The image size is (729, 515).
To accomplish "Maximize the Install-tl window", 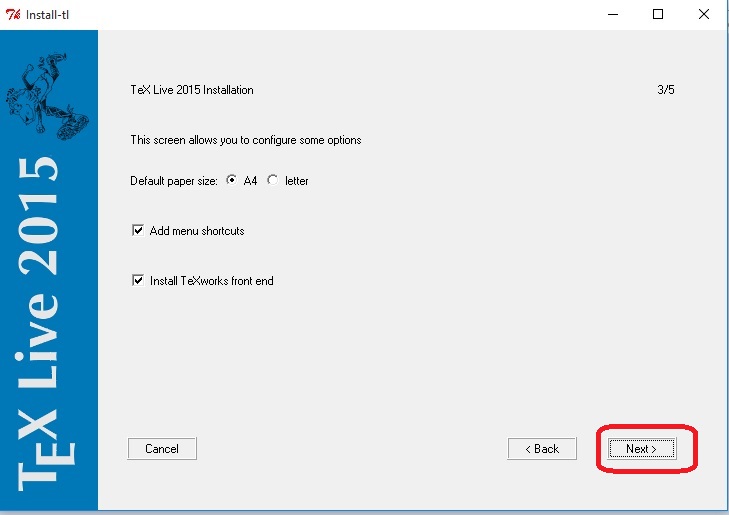I will coord(658,14).
